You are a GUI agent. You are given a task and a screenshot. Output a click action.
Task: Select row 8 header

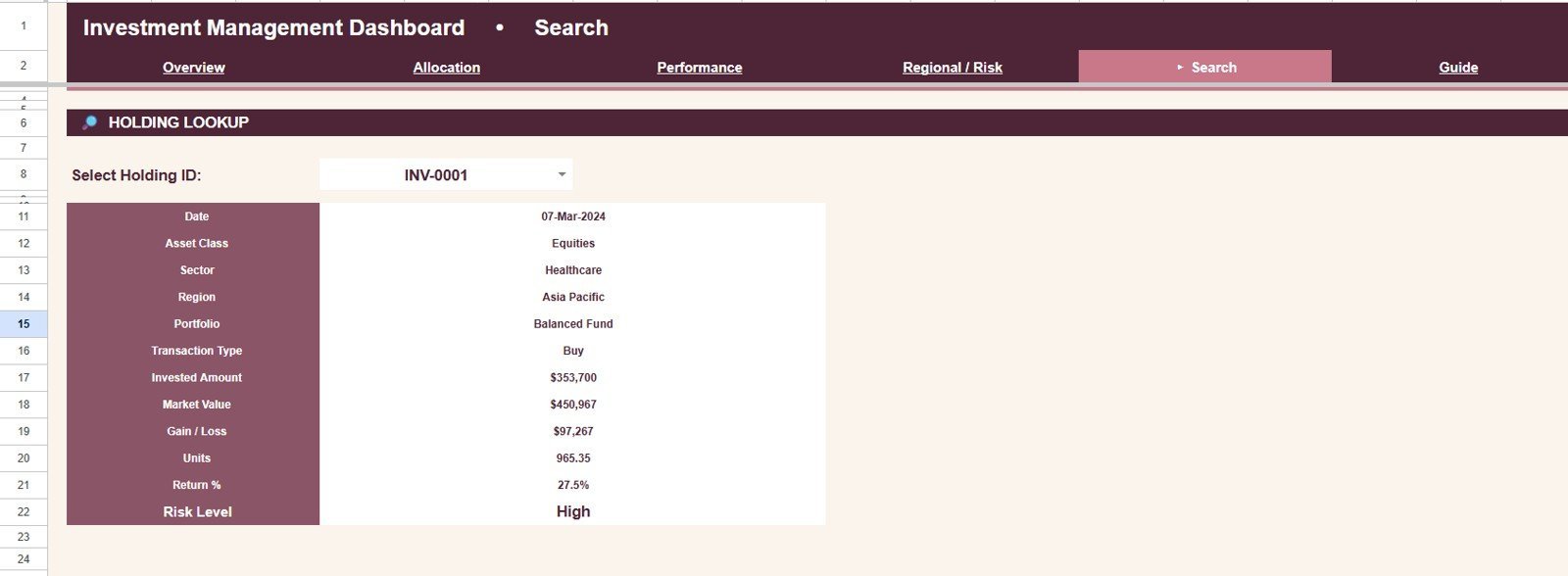point(24,174)
